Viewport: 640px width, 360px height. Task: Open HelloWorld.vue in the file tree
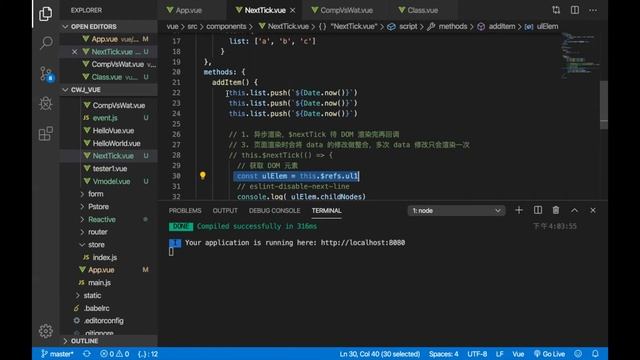coord(109,143)
